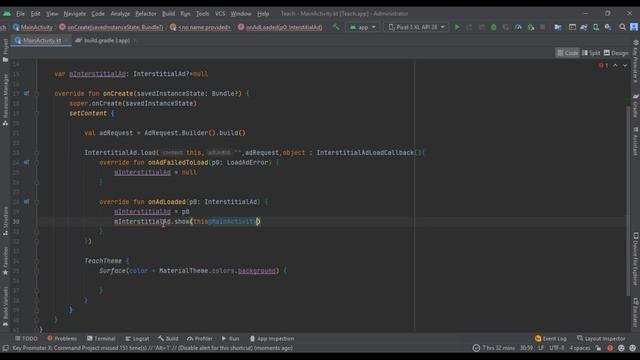Open Device File Explorer right sidebar tab
640x360 pixels.
click(636, 259)
